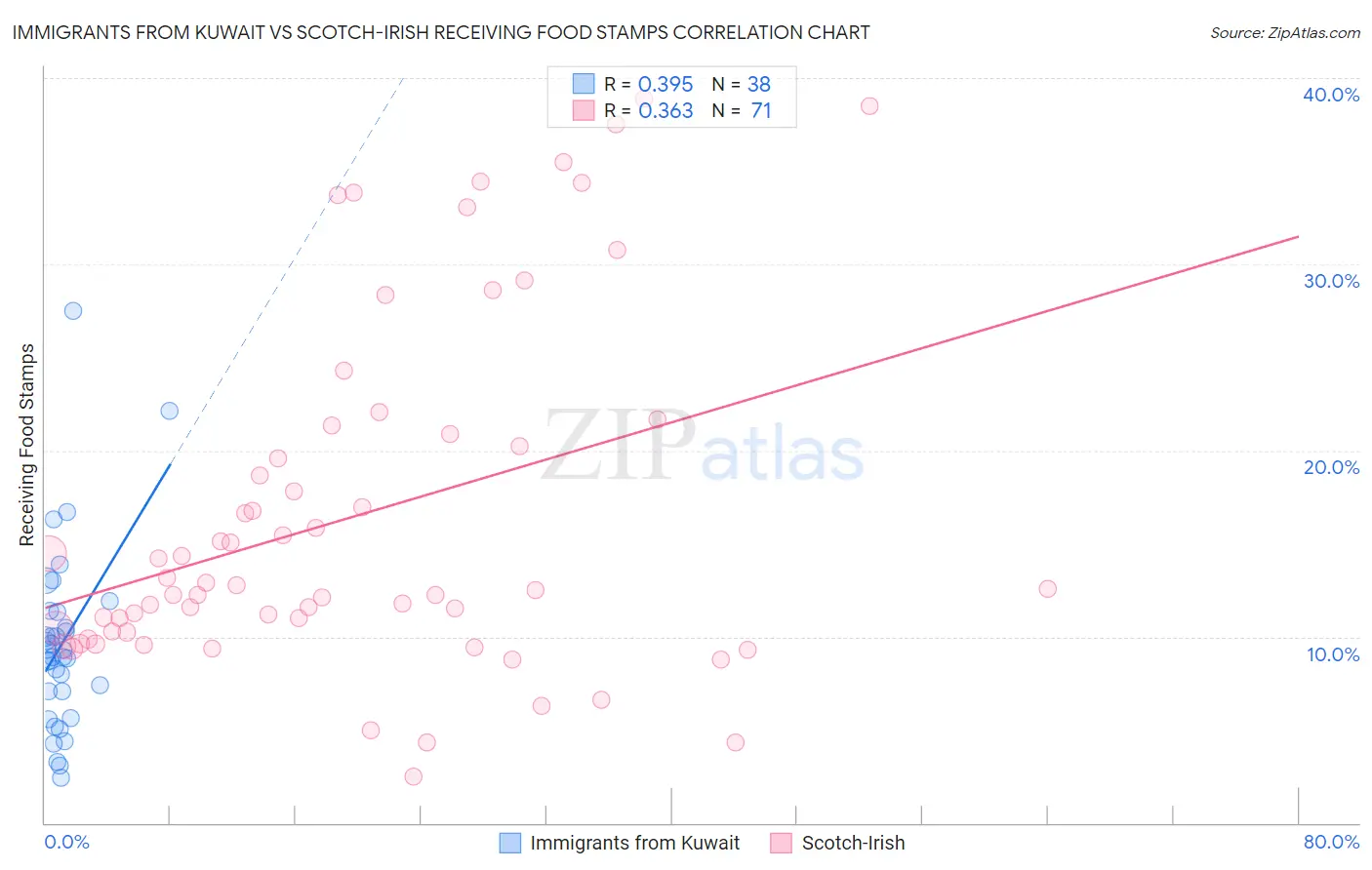The image size is (1372, 870).
Task: Click the dashed blue trend extension line
Action: pos(288,268)
